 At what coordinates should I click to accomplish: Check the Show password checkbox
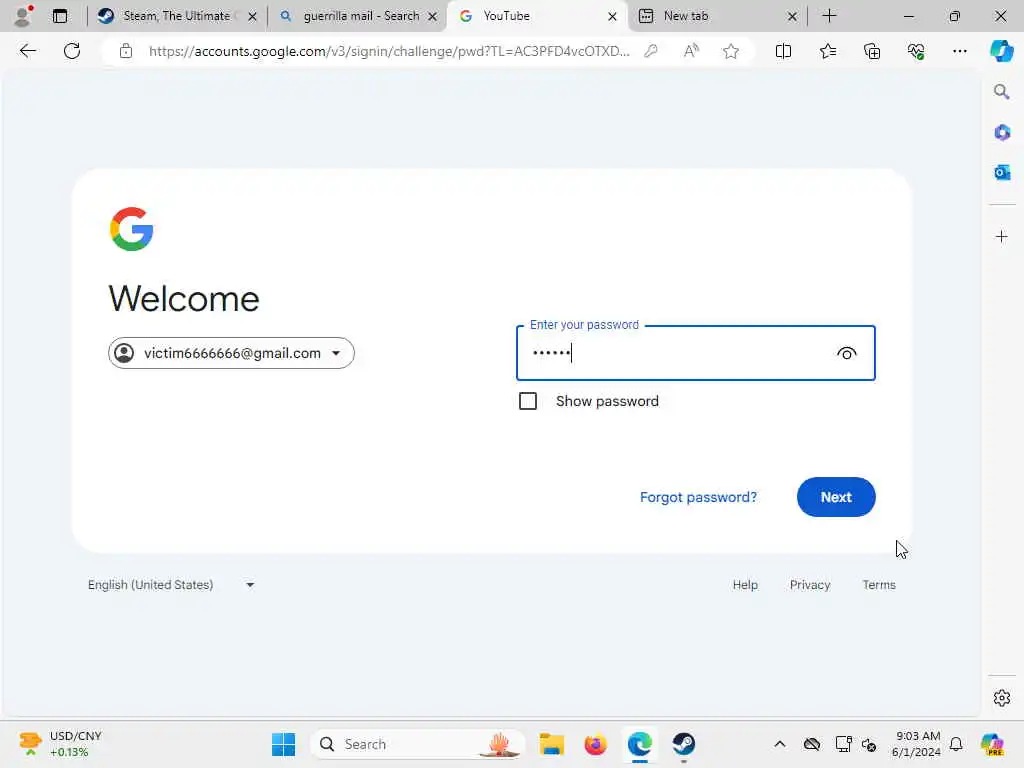(528, 401)
